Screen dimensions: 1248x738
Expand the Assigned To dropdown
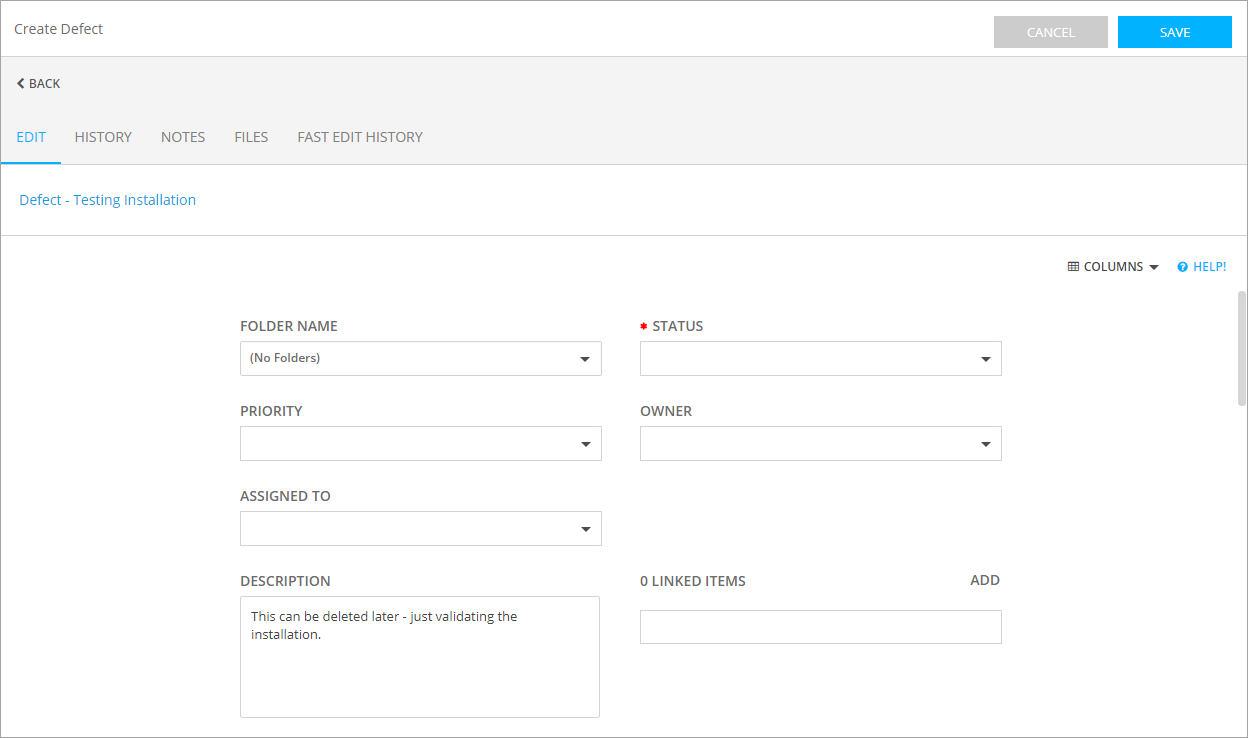click(420, 529)
